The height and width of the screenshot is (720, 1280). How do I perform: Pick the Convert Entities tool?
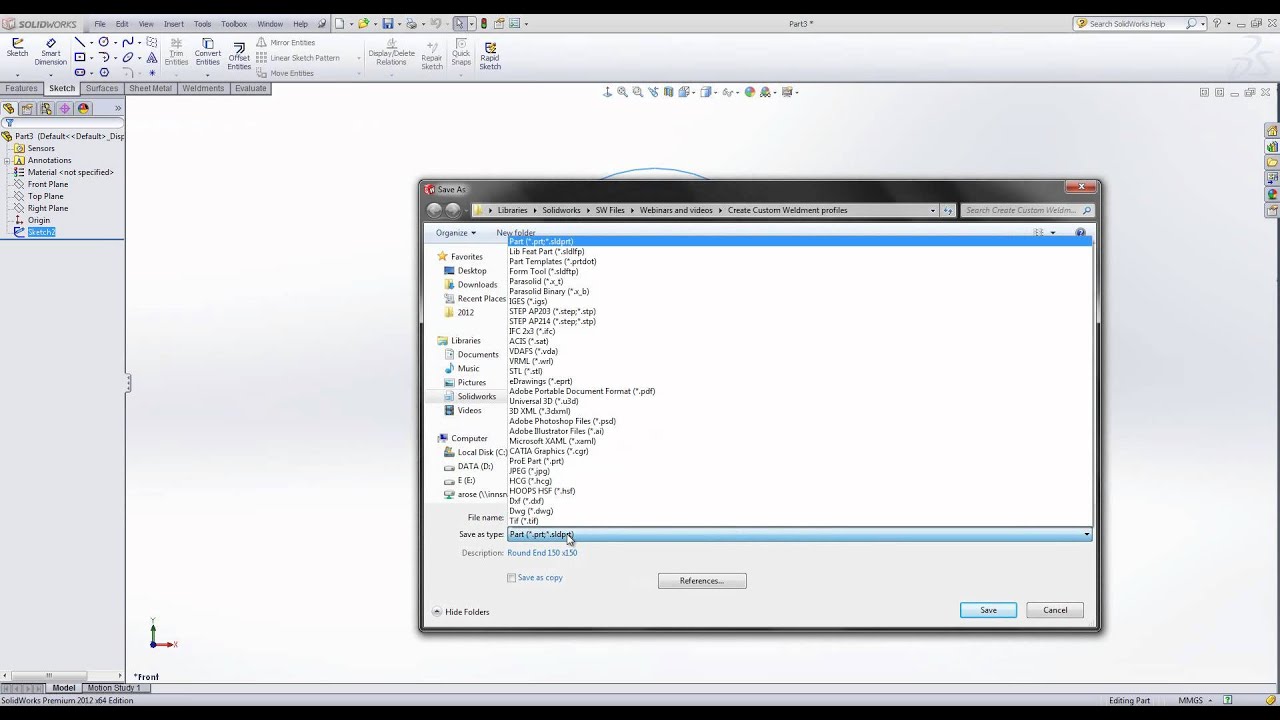(207, 52)
